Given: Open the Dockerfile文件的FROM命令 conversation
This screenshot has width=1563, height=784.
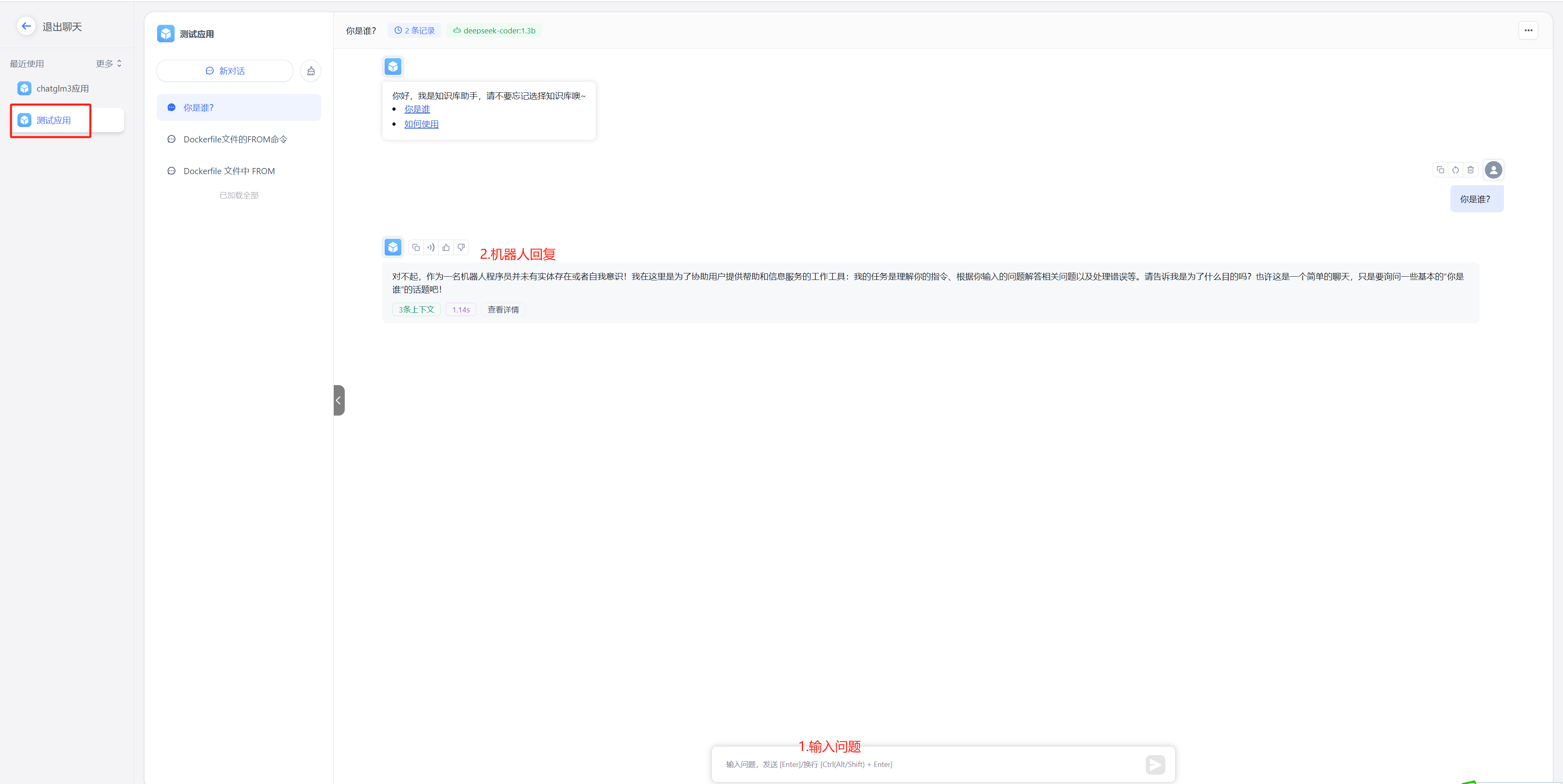Looking at the screenshot, I should pyautogui.click(x=235, y=140).
